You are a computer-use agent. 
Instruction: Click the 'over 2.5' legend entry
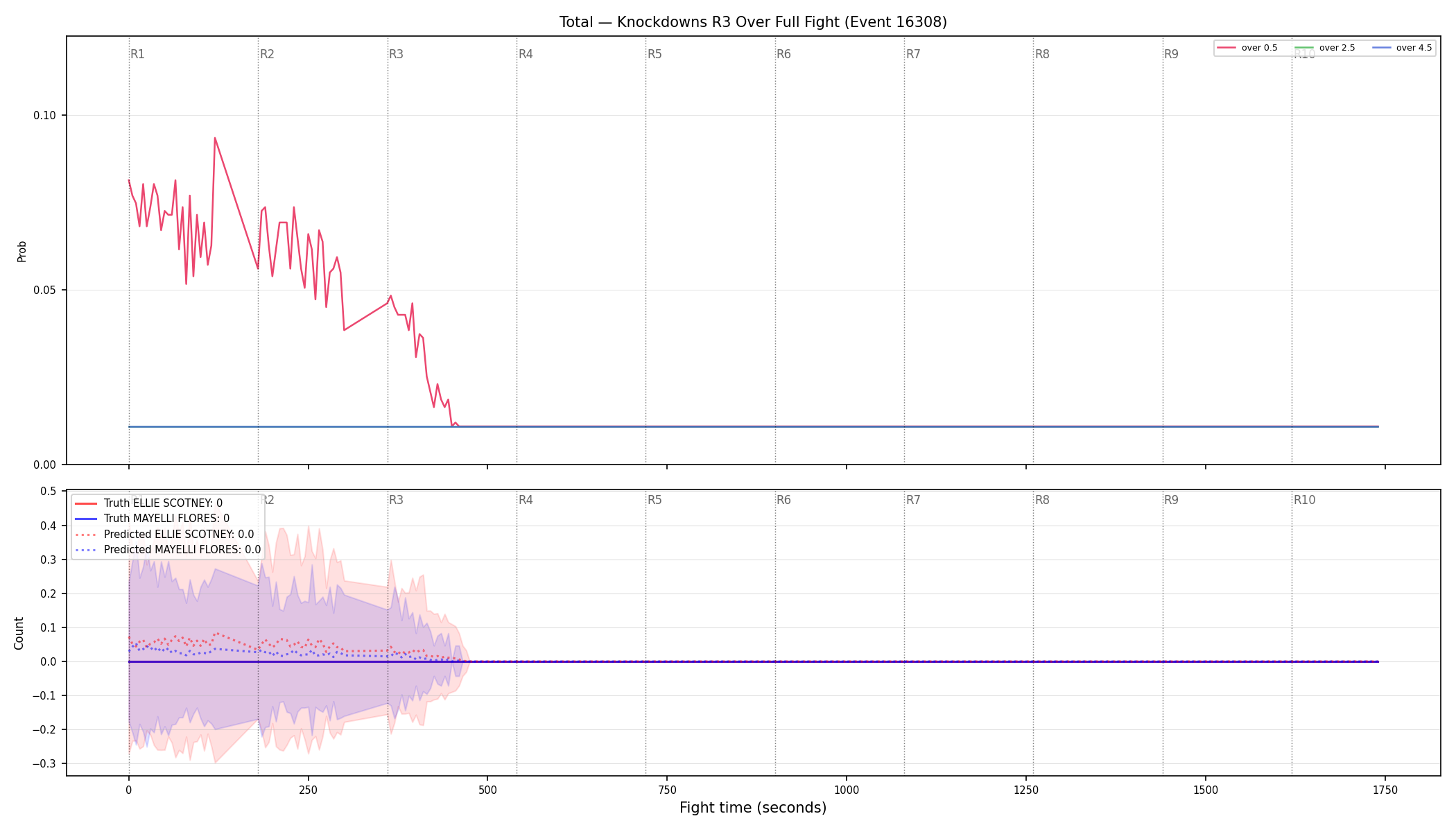click(x=1324, y=48)
